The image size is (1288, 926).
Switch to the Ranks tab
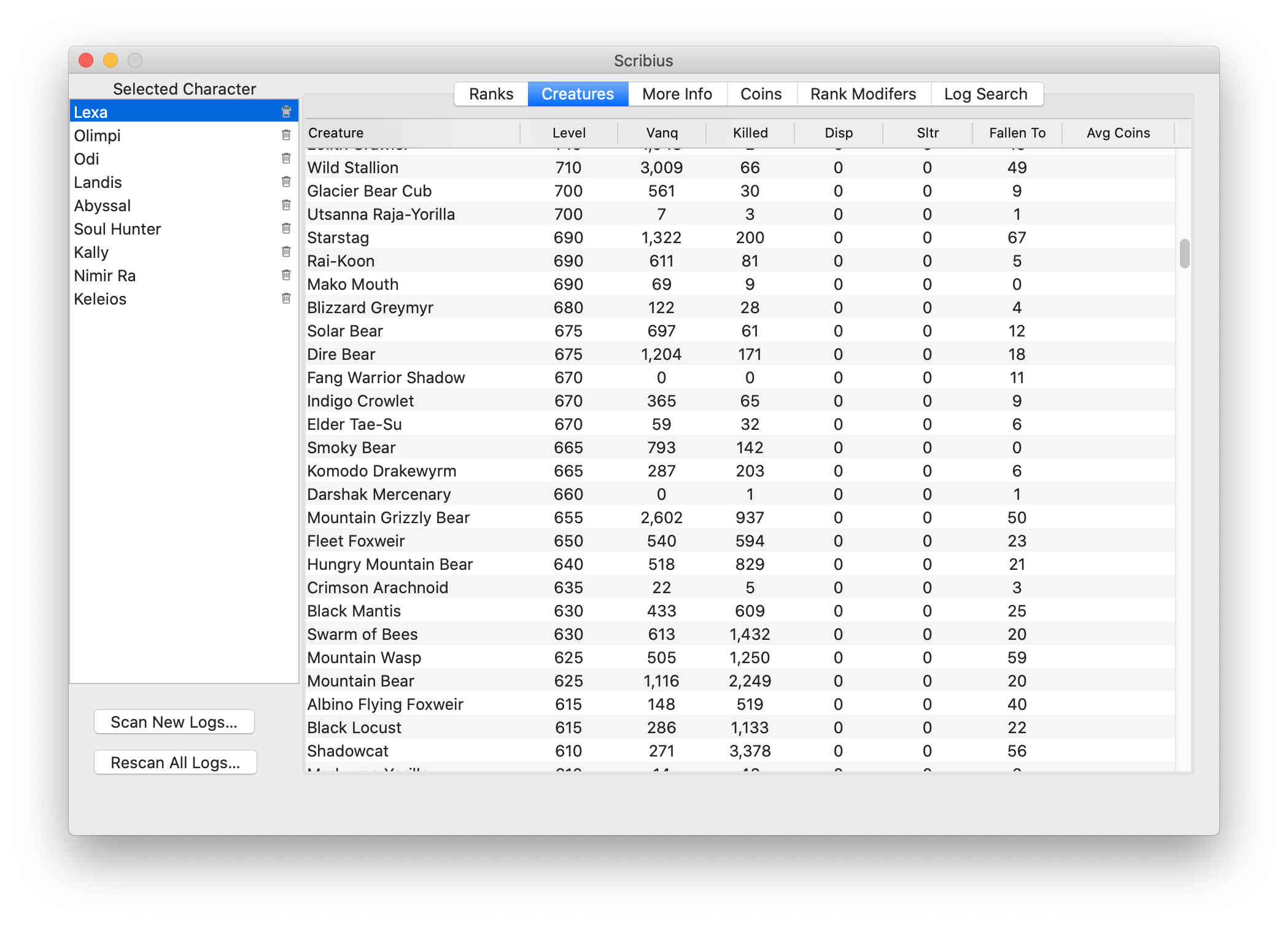[491, 94]
